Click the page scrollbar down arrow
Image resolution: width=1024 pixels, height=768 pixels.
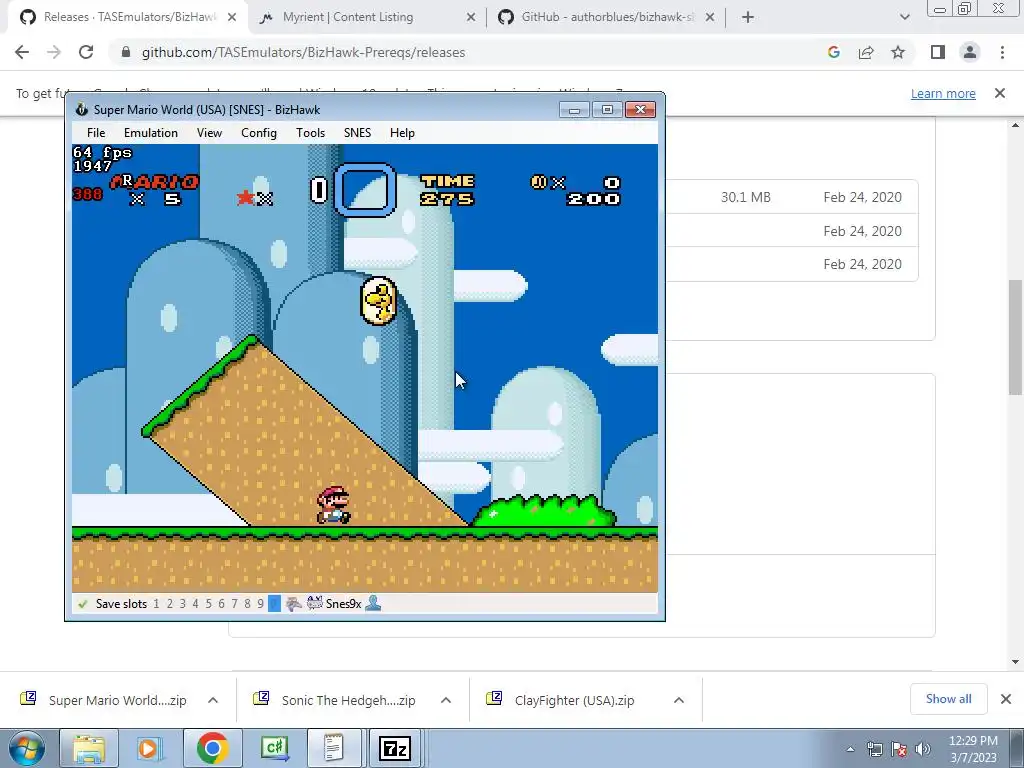point(1015,662)
